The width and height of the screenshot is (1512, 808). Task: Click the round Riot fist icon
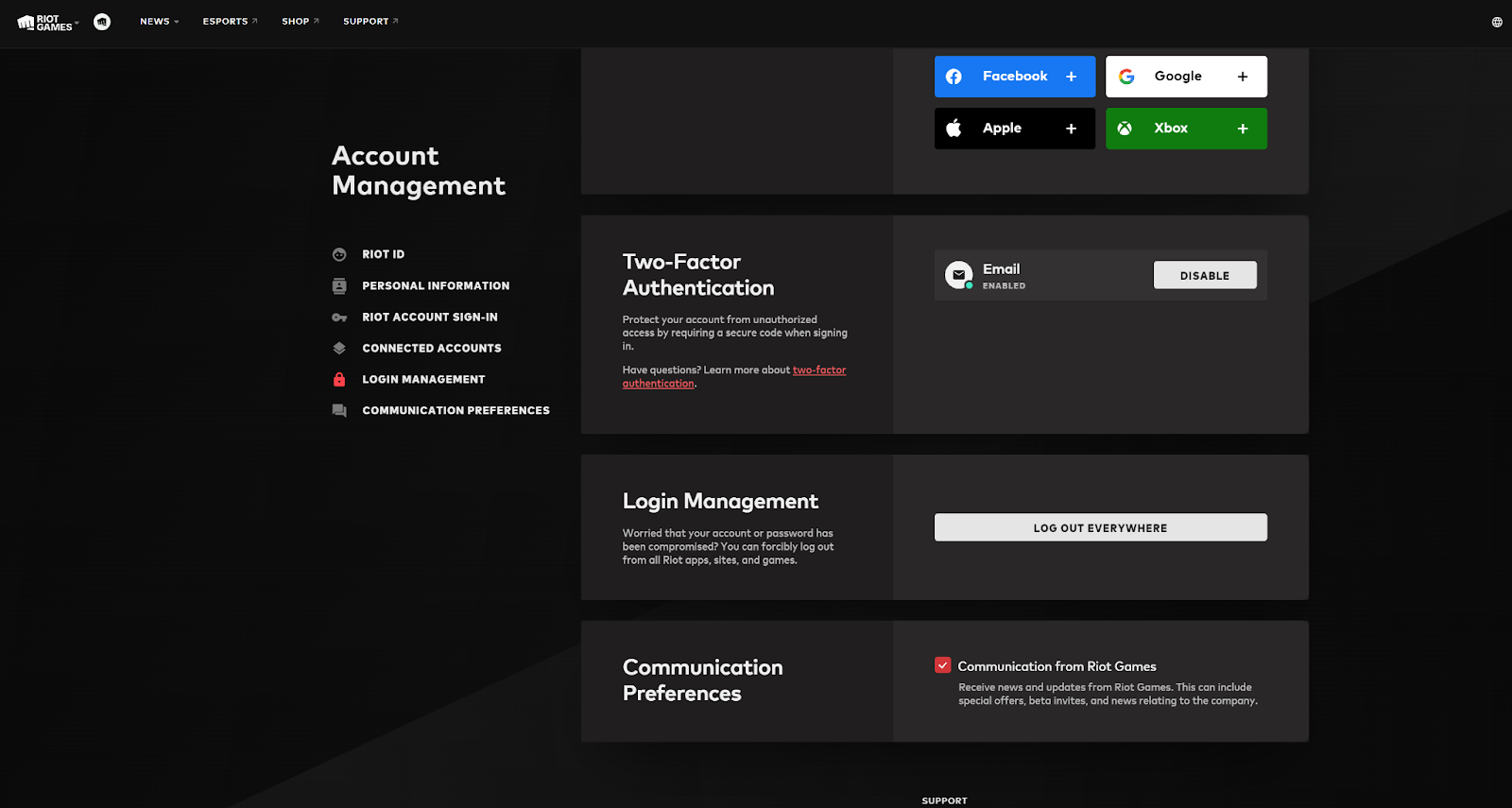pyautogui.click(x=102, y=22)
